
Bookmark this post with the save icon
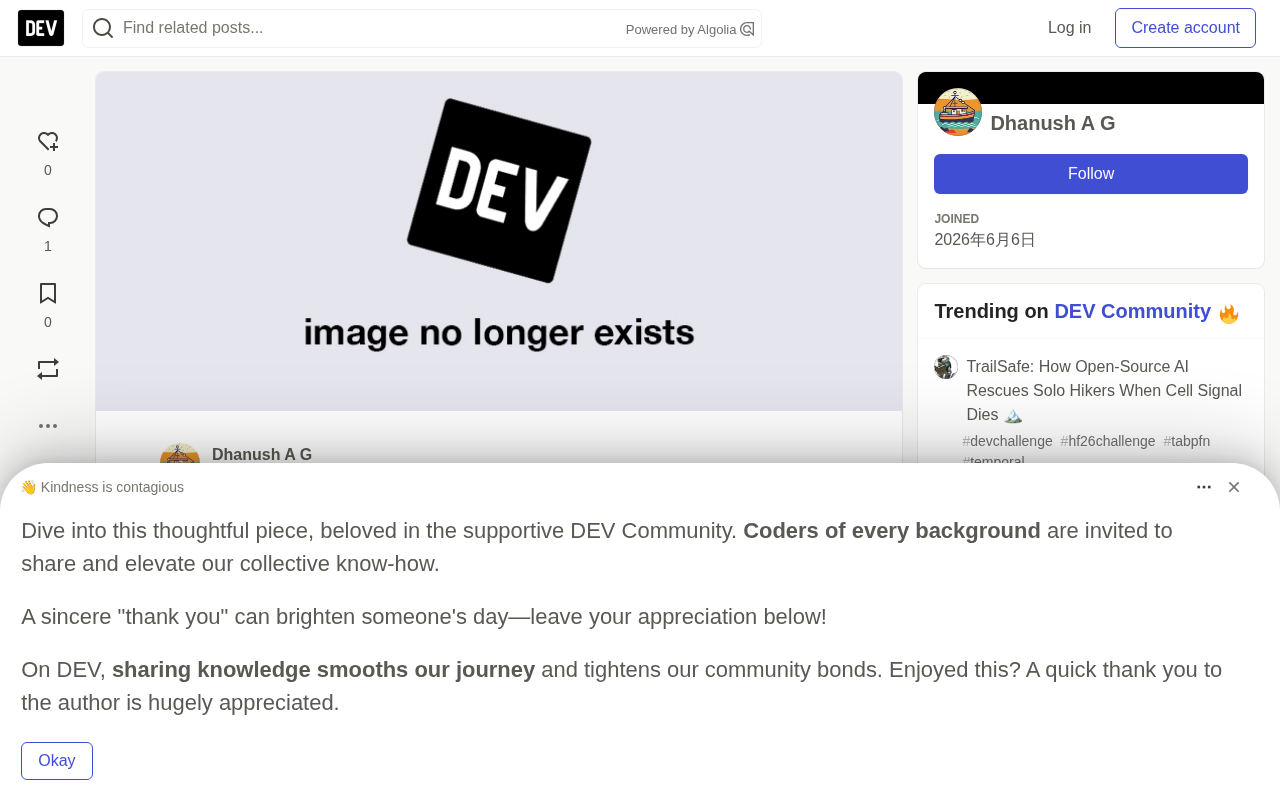48,294
